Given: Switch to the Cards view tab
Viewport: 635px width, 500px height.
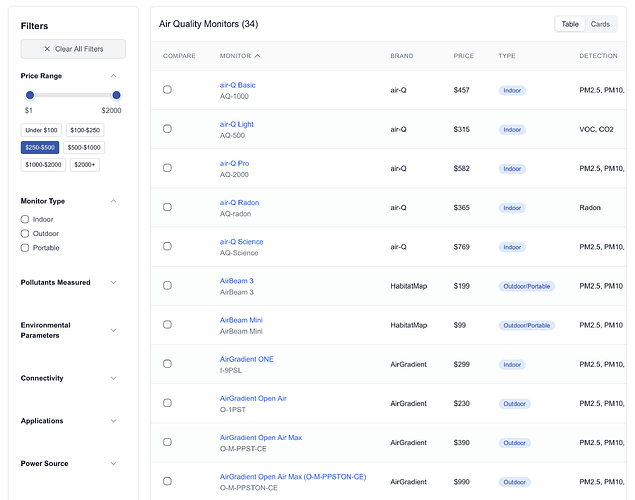Looking at the screenshot, I should (600, 24).
